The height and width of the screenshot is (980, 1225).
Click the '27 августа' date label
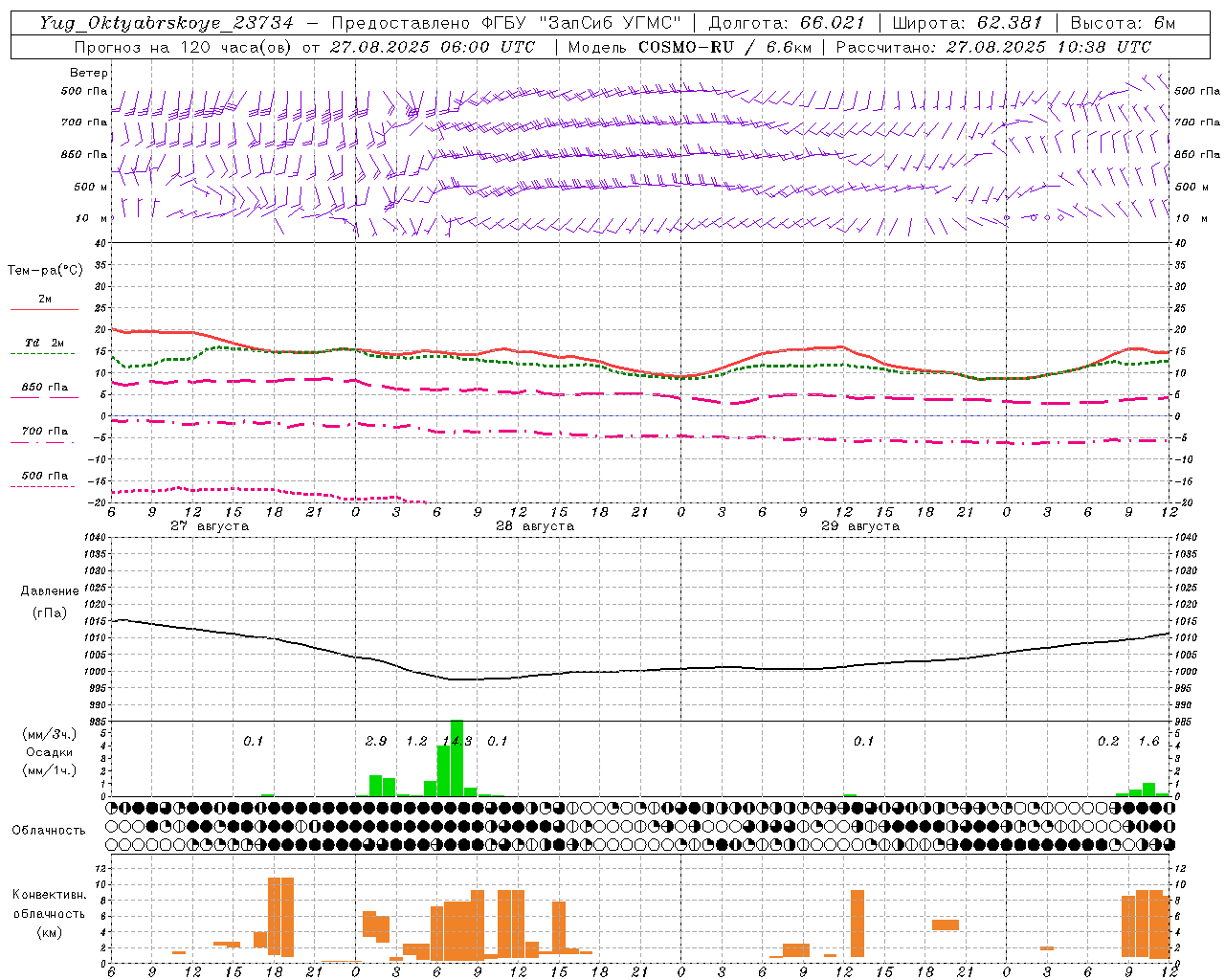tap(210, 526)
